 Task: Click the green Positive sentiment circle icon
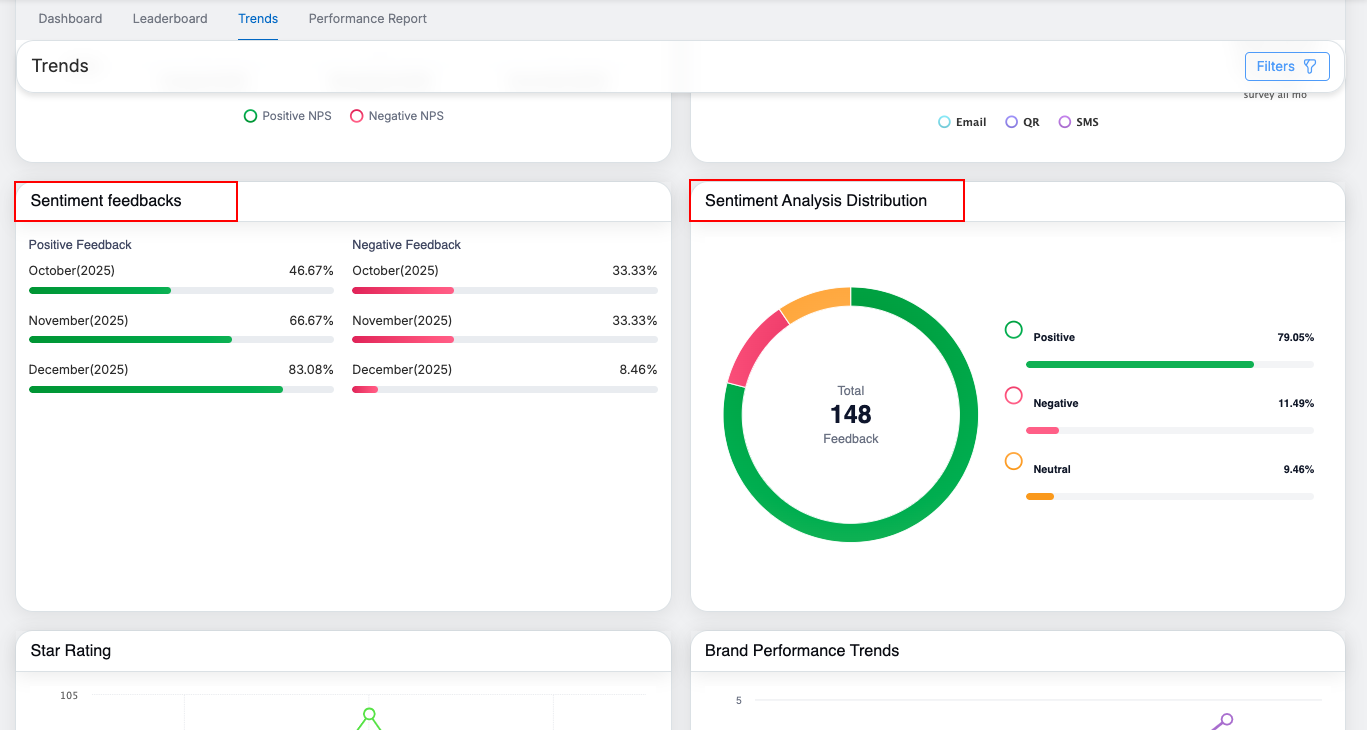1013,330
